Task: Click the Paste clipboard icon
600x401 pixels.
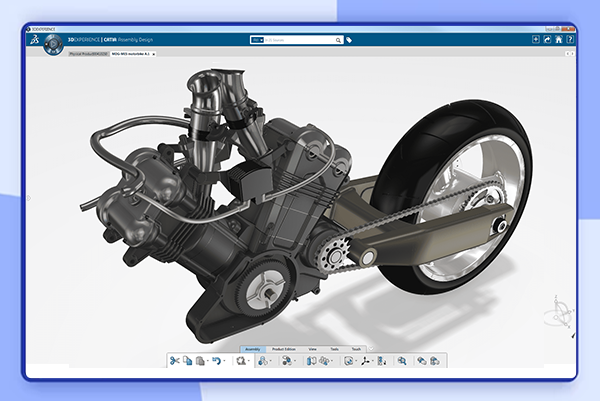Action: tap(200, 360)
